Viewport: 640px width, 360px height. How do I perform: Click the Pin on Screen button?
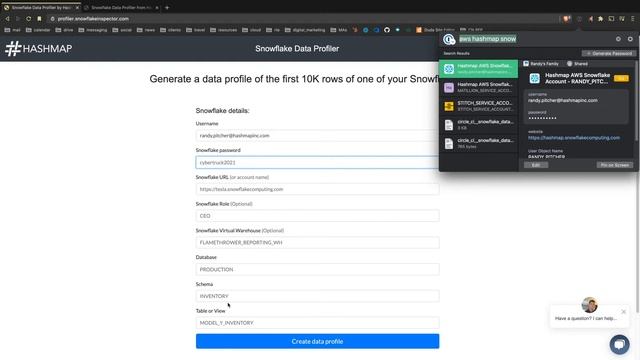click(x=615, y=165)
